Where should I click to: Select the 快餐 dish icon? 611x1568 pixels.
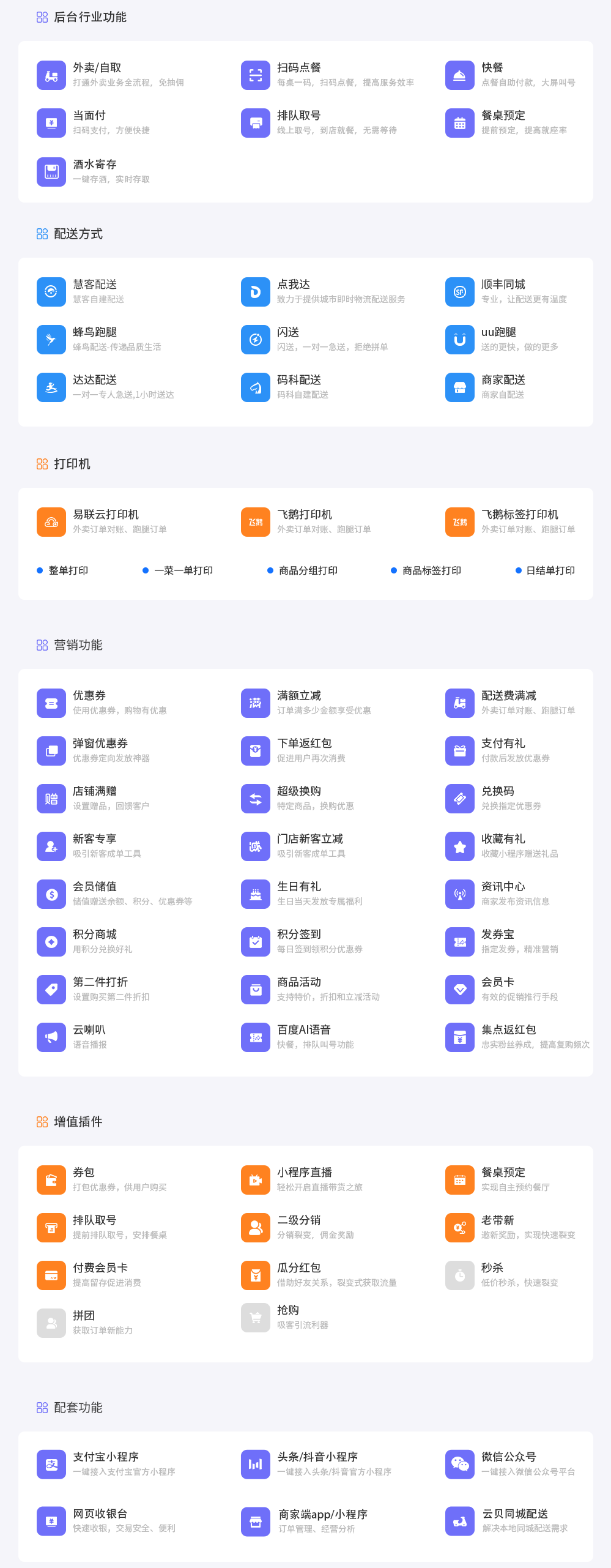coord(460,75)
